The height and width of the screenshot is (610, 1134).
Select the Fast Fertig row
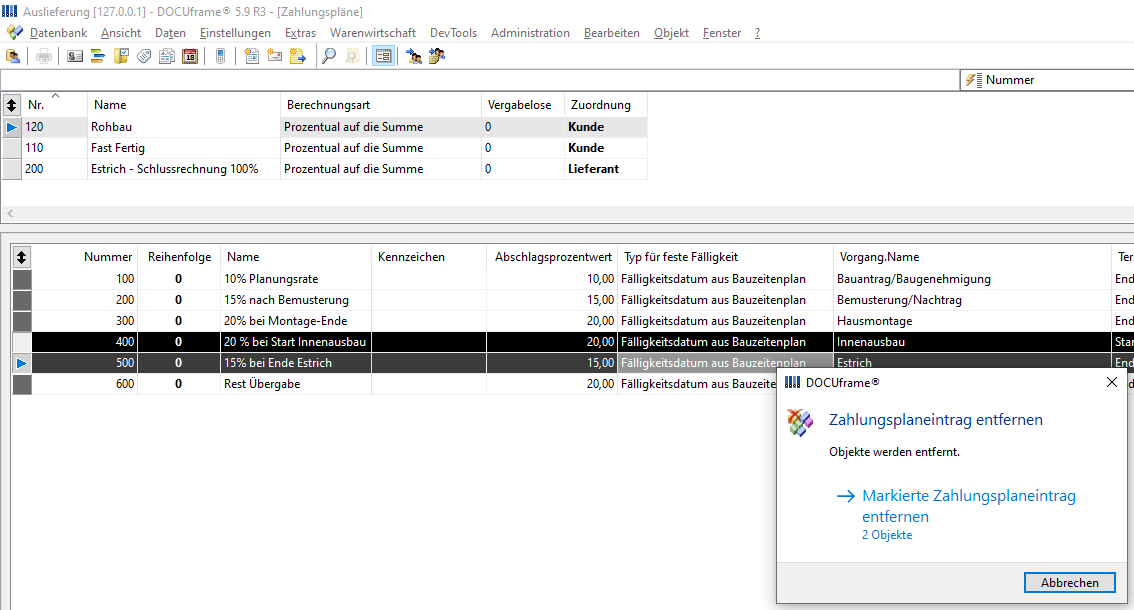click(x=325, y=148)
